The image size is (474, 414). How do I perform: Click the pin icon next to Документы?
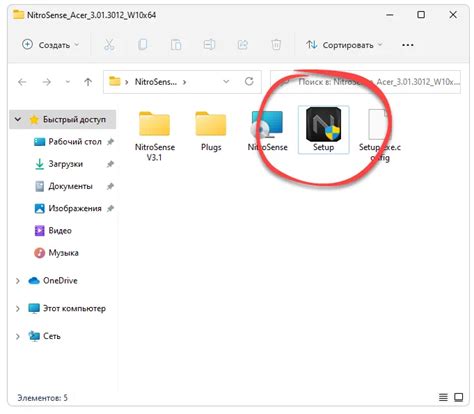point(110,186)
